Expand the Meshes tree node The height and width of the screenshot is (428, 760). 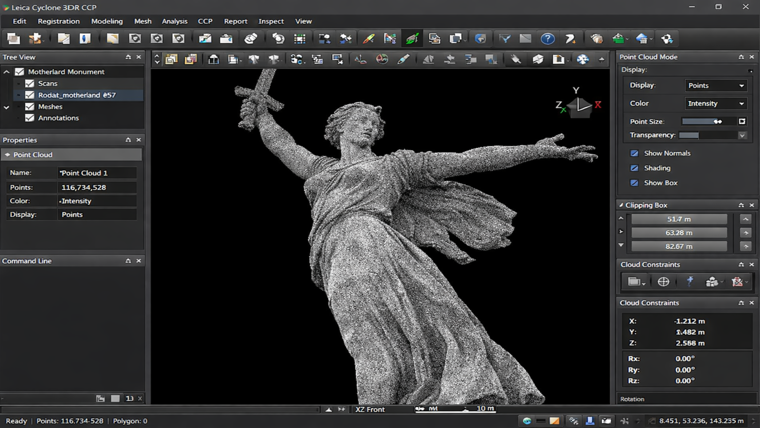[6, 107]
